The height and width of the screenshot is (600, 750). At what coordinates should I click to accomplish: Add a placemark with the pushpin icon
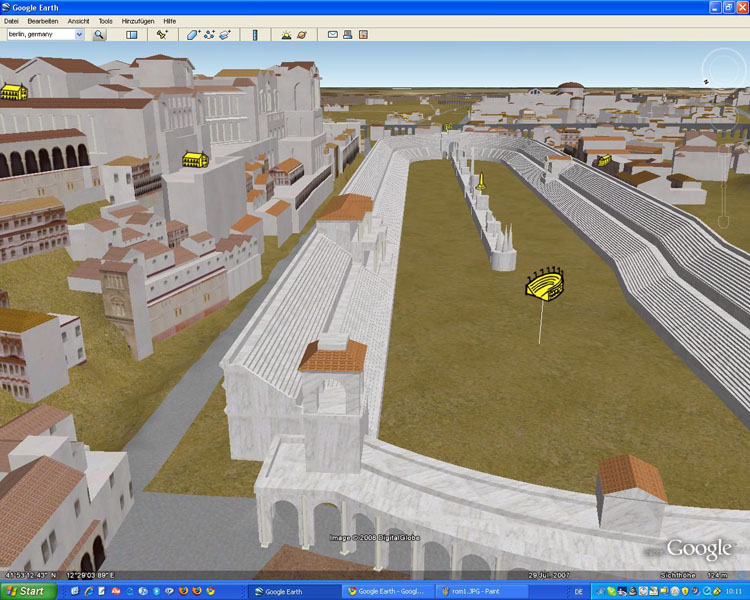(x=162, y=34)
